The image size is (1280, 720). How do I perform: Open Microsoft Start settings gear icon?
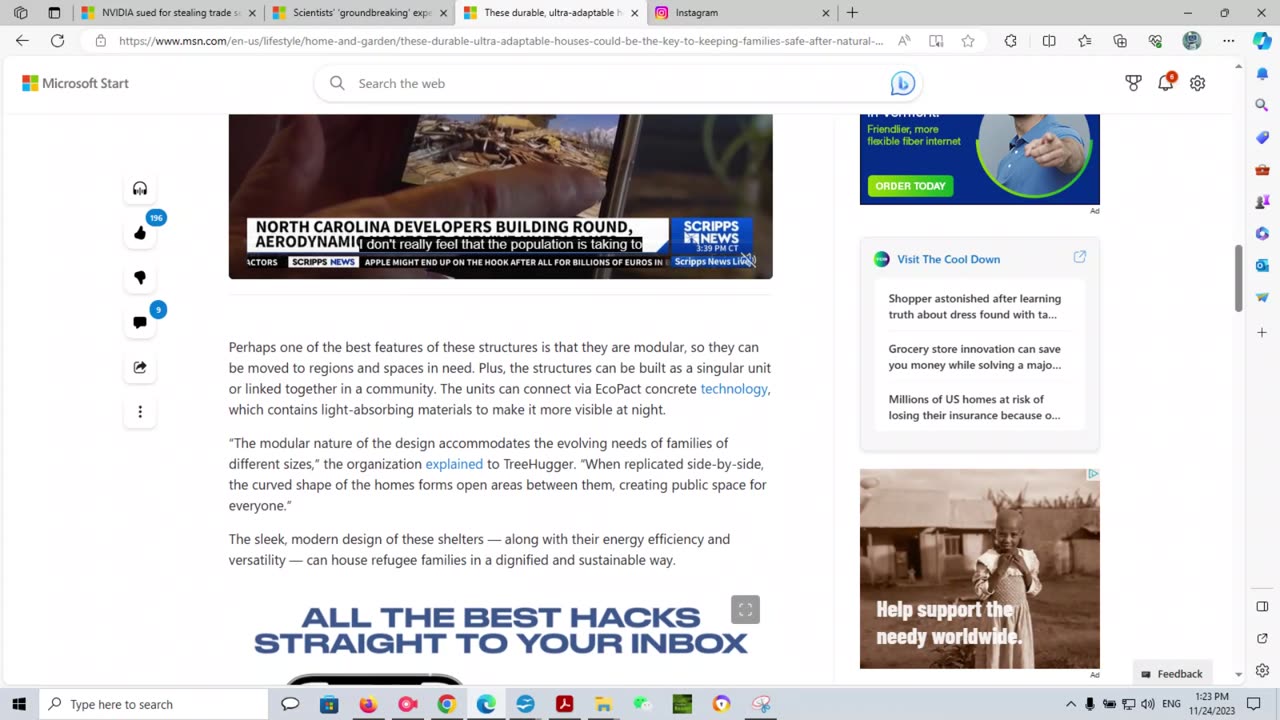point(1197,83)
